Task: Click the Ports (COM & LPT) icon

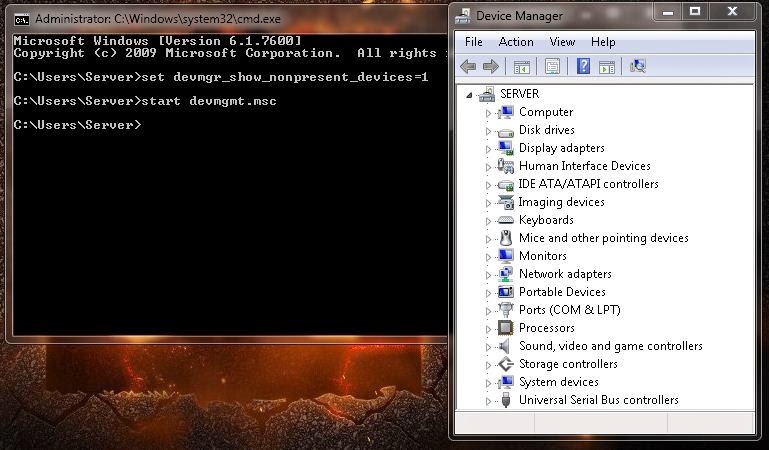Action: (x=506, y=310)
